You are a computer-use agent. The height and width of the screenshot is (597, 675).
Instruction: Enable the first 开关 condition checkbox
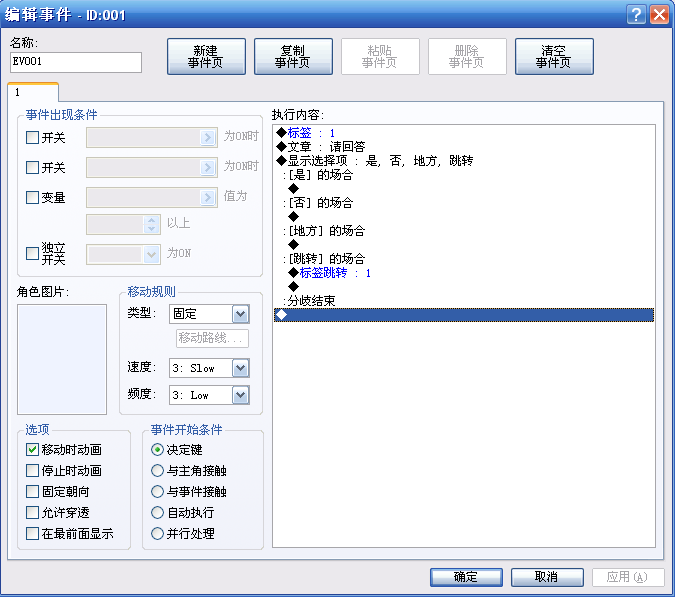(32, 138)
